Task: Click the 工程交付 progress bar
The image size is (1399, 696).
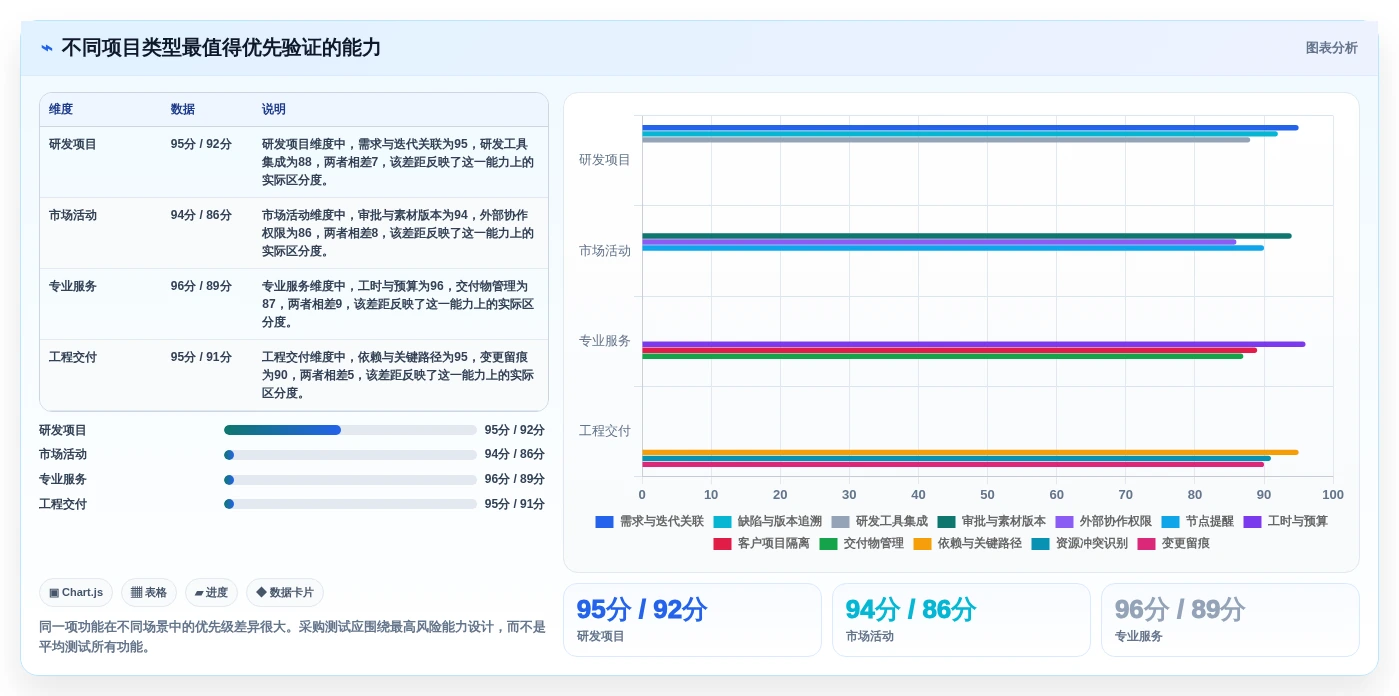Action: (x=350, y=504)
